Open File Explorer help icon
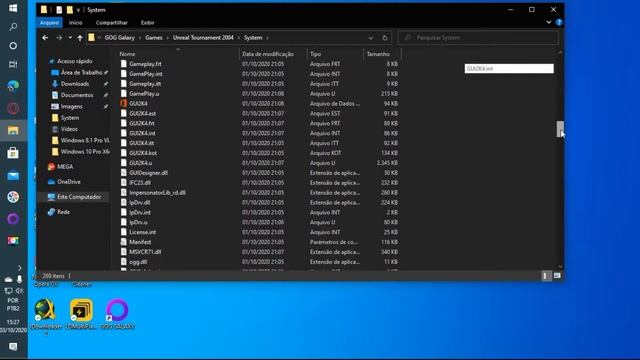 559,22
